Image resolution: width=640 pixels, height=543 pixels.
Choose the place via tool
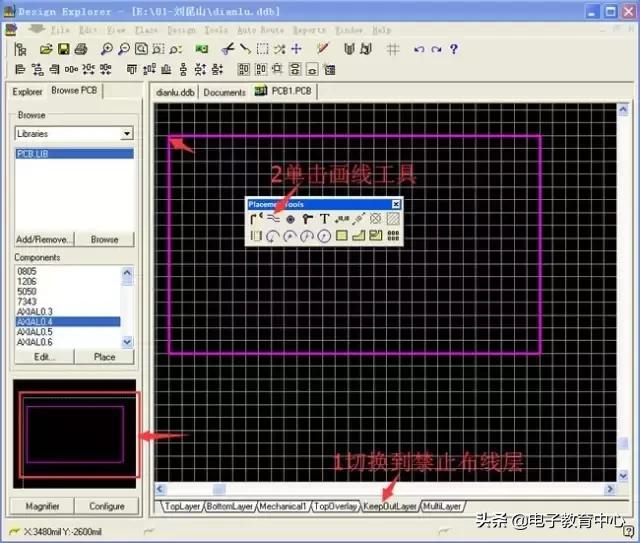(307, 218)
